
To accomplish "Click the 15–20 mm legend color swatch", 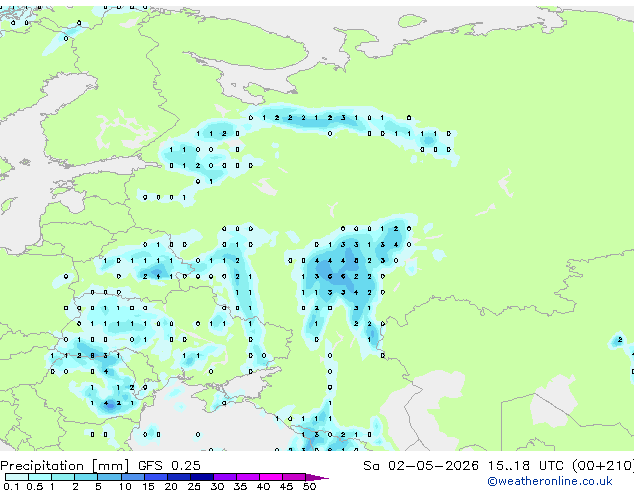I will tap(155, 477).
